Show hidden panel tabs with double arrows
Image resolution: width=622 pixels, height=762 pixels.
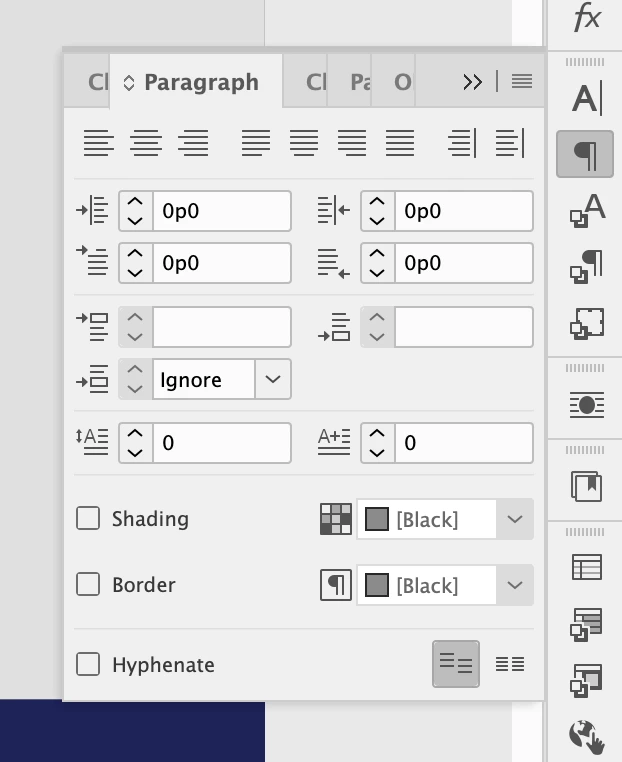pos(473,83)
